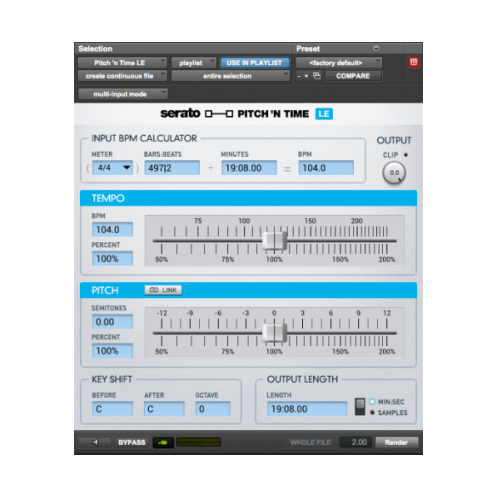Viewport: 497px width, 497px height.
Task: Click the CLIP indicator light
Action: 406,155
